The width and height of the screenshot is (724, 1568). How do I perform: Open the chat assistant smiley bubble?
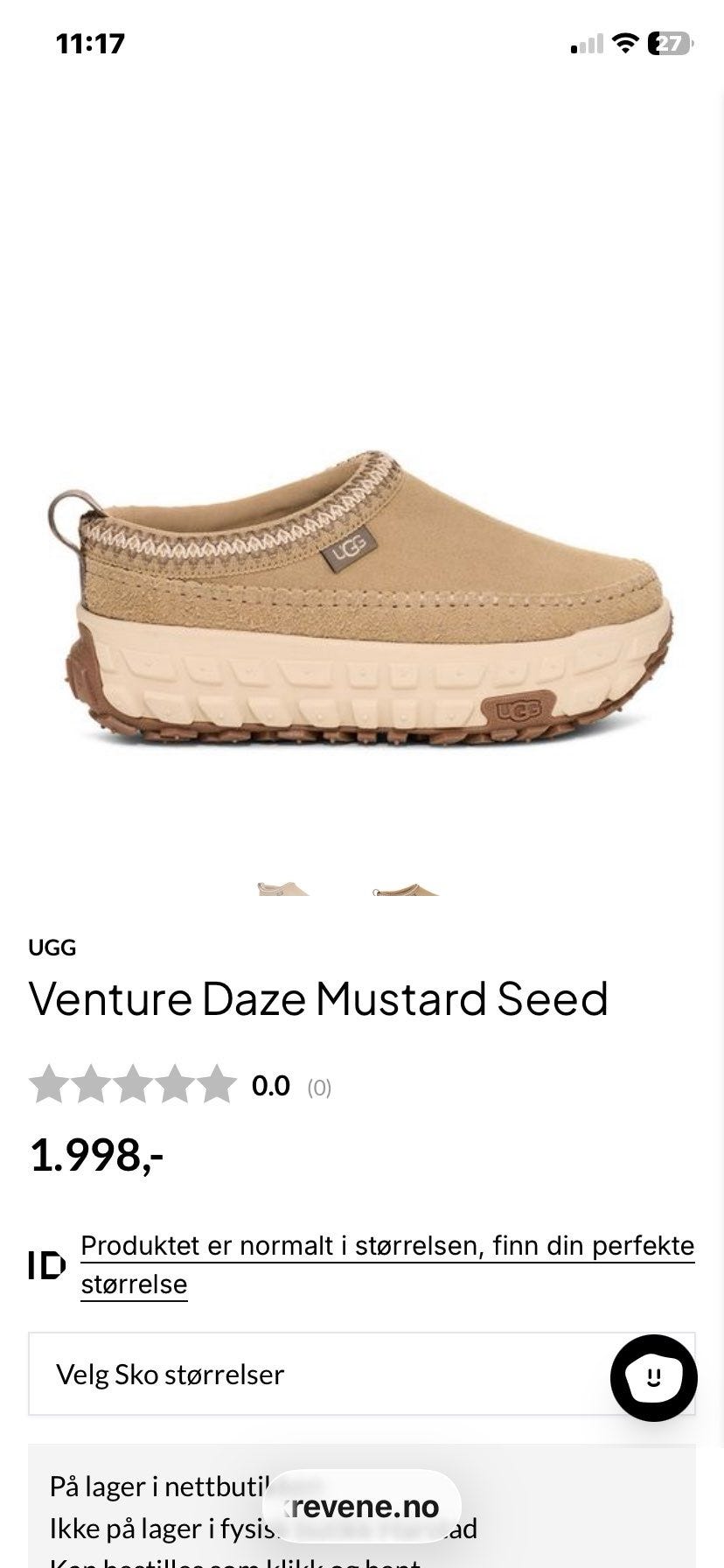click(653, 1377)
